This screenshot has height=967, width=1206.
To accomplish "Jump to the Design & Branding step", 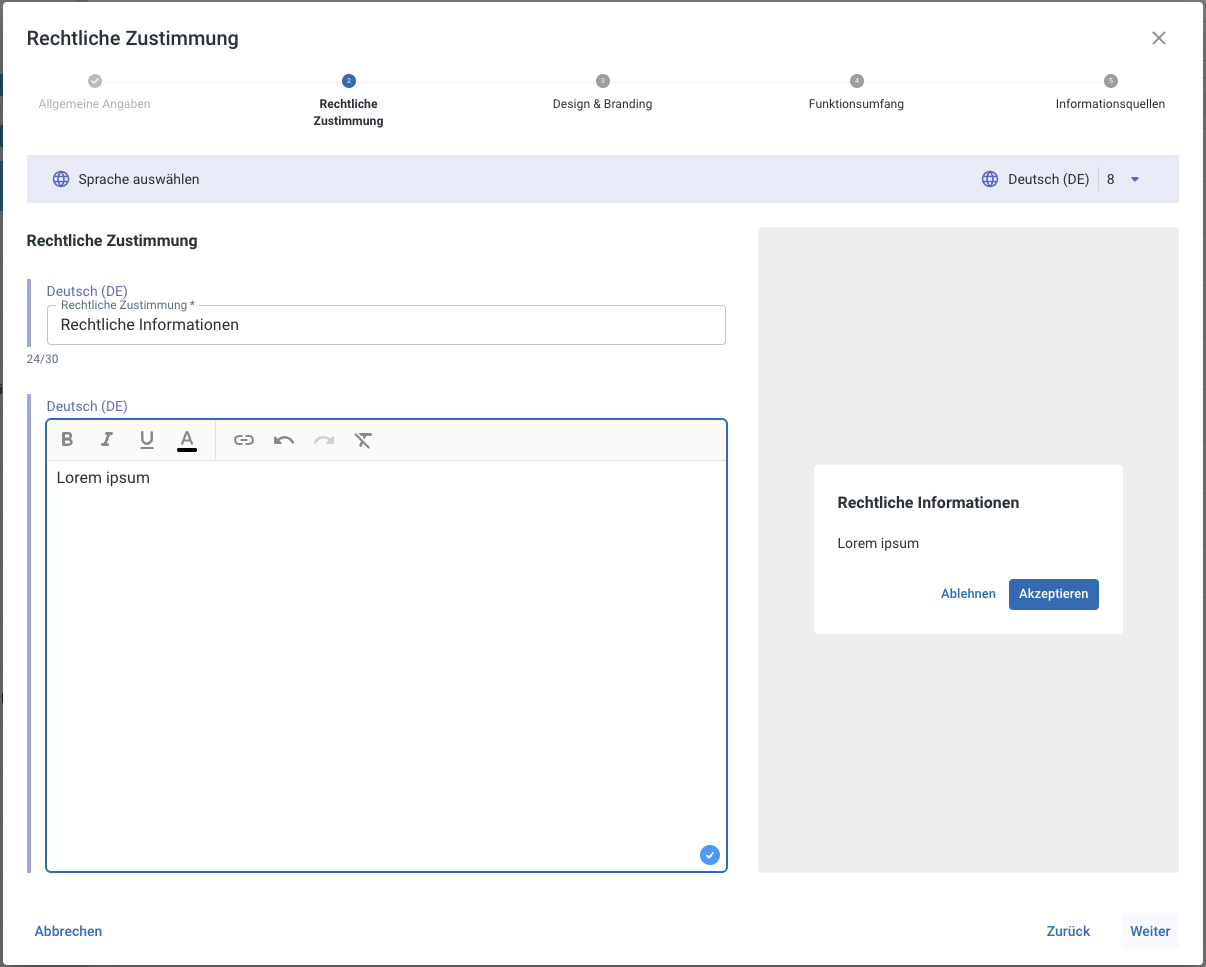I will 602,104.
